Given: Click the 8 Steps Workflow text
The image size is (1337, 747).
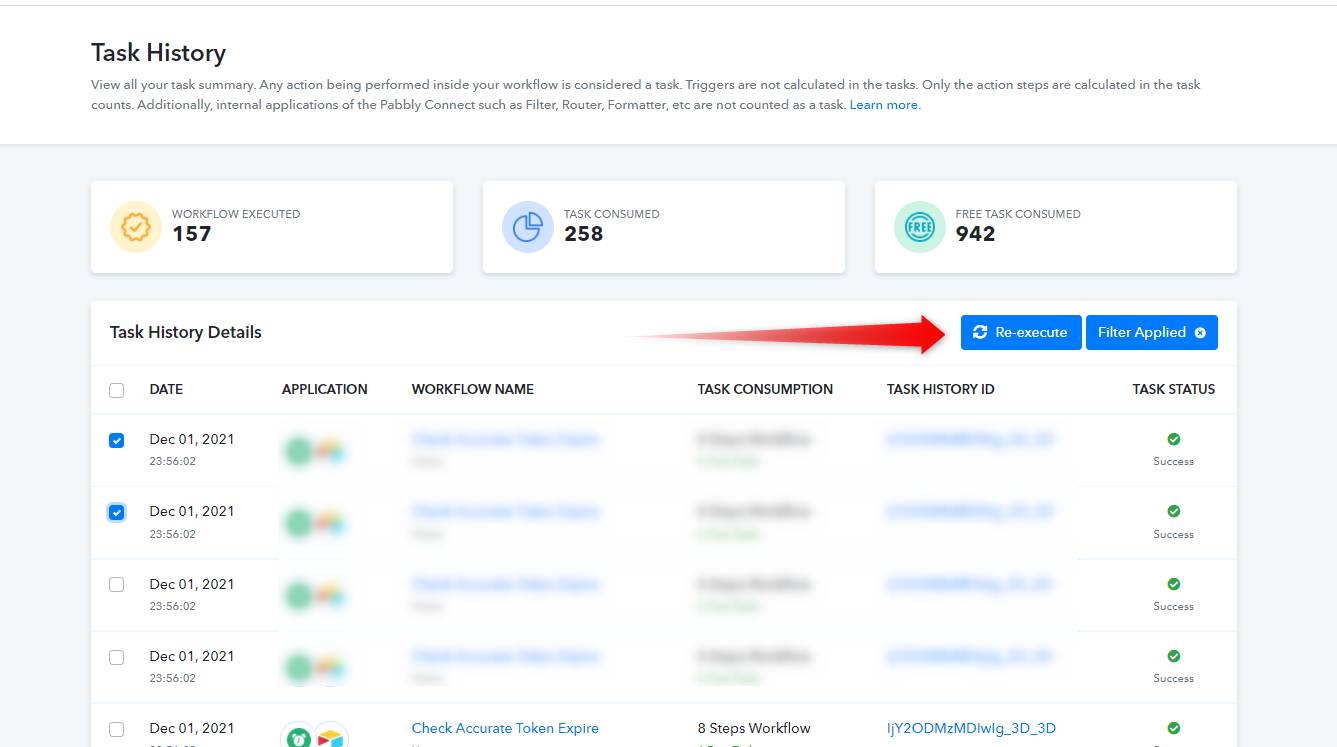Looking at the screenshot, I should (754, 728).
